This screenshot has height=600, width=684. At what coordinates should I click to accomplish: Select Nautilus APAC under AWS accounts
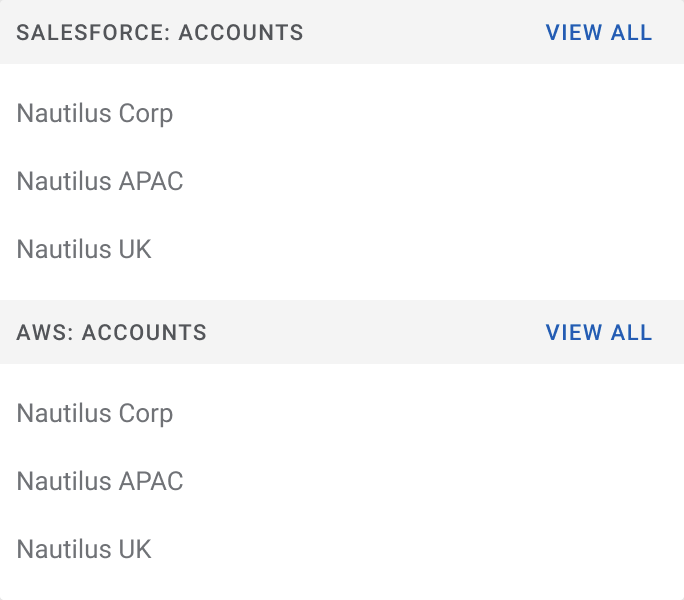[100, 482]
